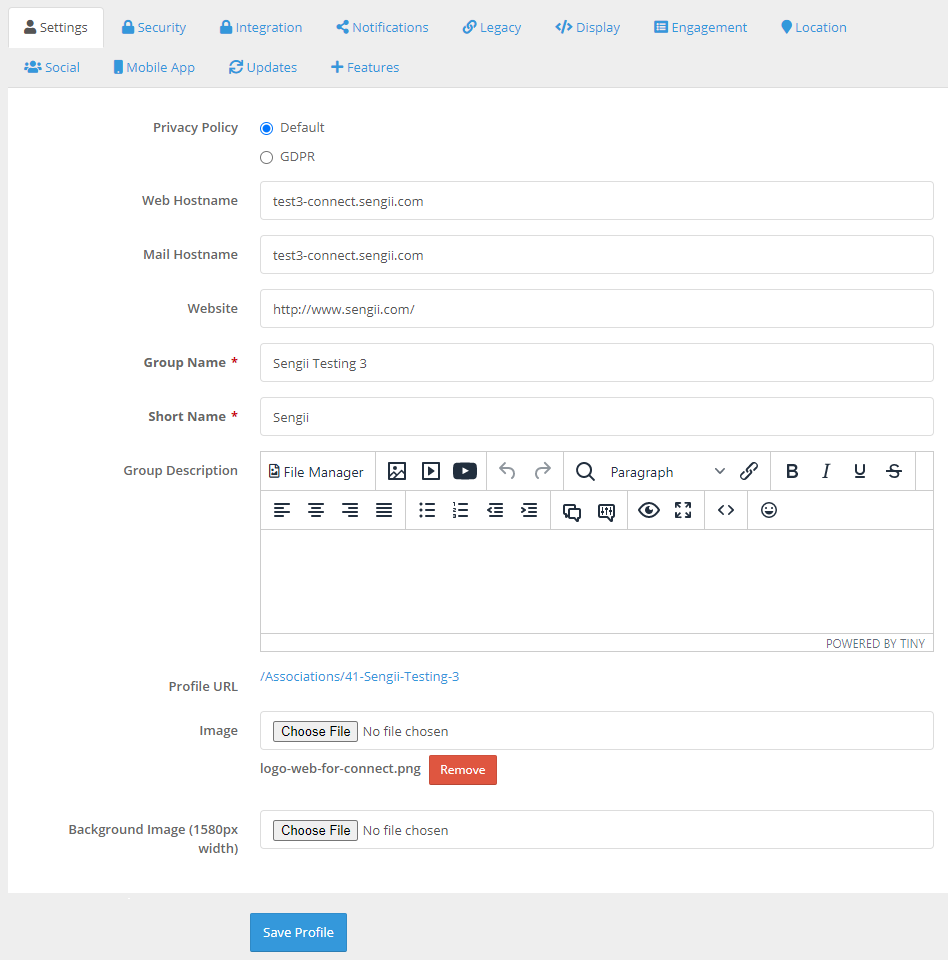Edit the Group Name field
This screenshot has width=948, height=960.
tap(596, 362)
